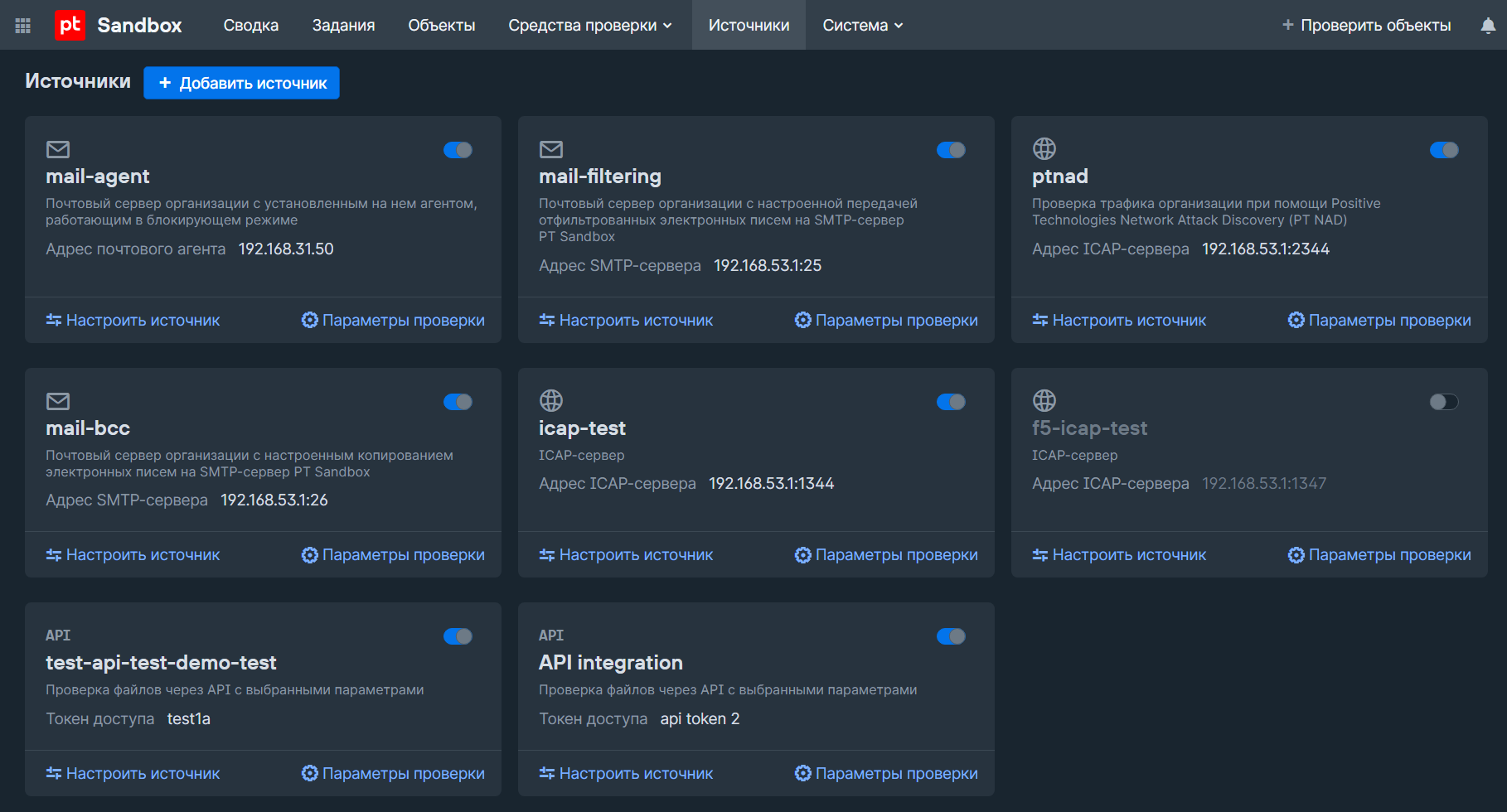Open the Сводка menu item
This screenshot has width=1507, height=812.
pyautogui.click(x=250, y=26)
